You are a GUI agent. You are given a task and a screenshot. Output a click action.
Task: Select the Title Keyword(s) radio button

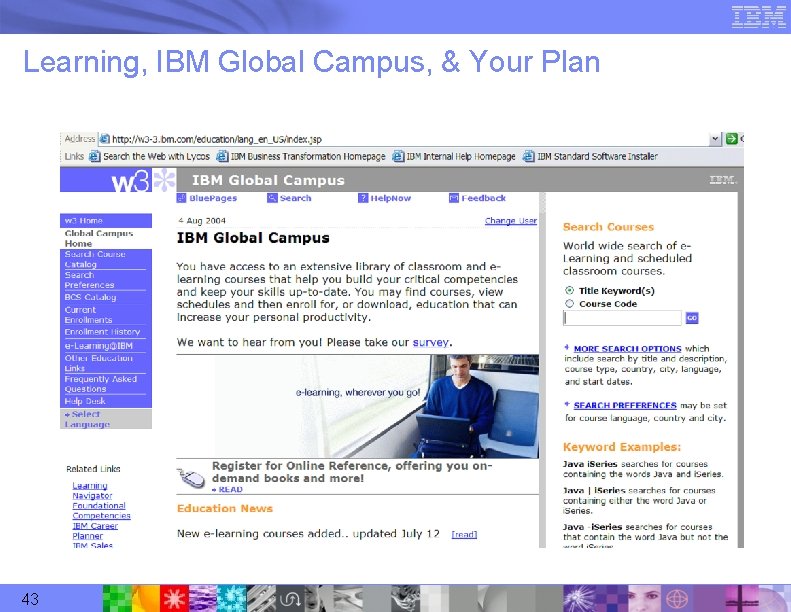click(570, 291)
